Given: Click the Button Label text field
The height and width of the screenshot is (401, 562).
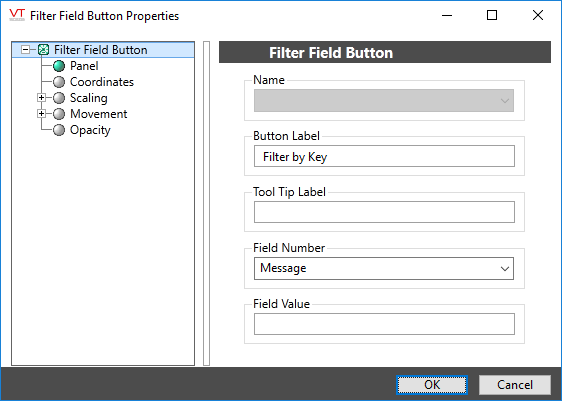Looking at the screenshot, I should point(384,156).
